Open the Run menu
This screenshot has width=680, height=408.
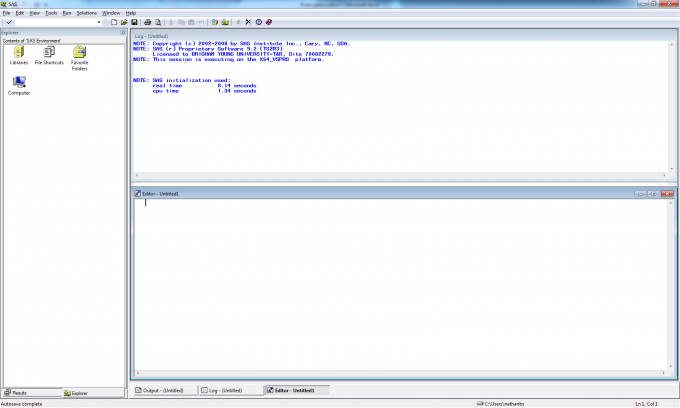[x=66, y=12]
